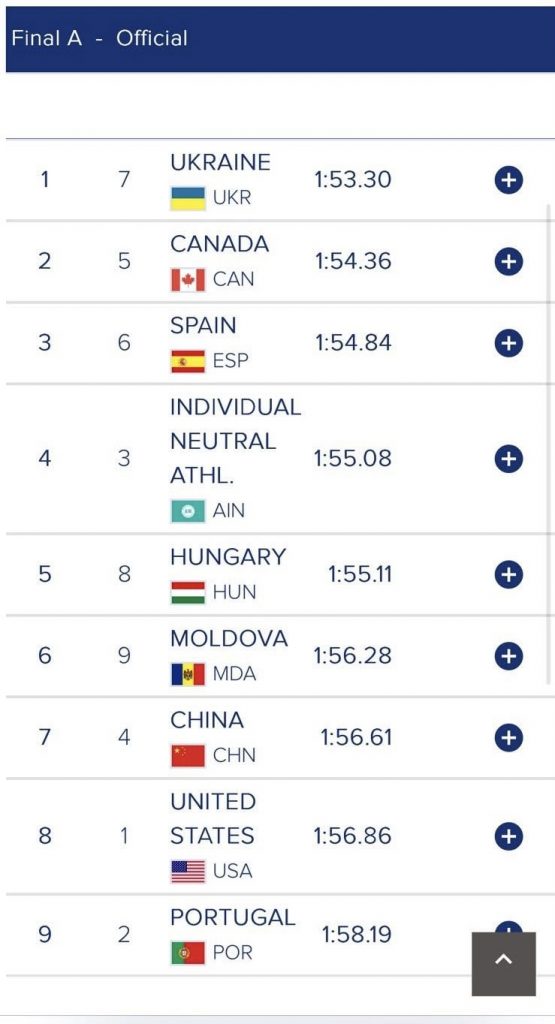The height and width of the screenshot is (1024, 555).
Task: Click the Ukraine flag icon
Action: point(188,198)
